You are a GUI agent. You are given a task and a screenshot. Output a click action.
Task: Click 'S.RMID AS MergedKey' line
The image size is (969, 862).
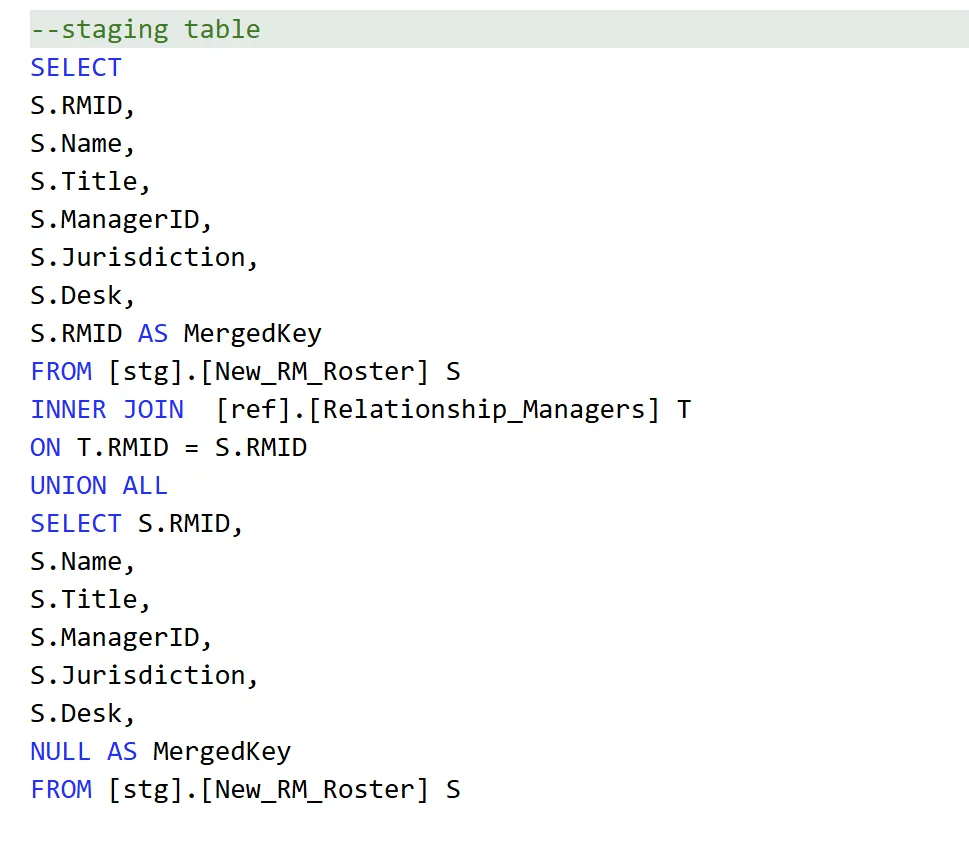176,334
